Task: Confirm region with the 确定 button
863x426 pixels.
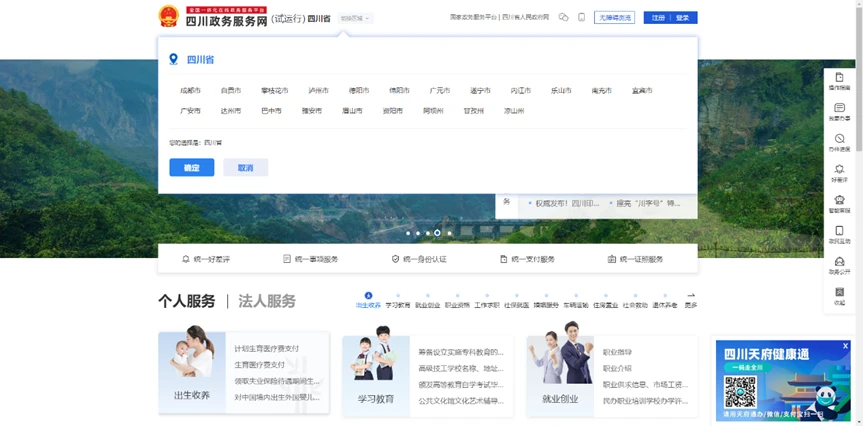Action: [192, 167]
